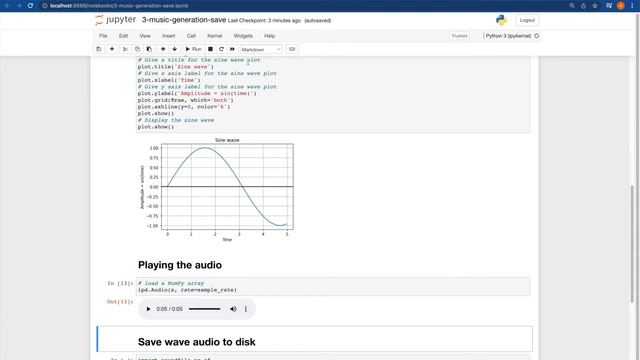The width and height of the screenshot is (640, 360).
Task: Rename notebook title 3-music-generation-save
Action: [x=184, y=20]
